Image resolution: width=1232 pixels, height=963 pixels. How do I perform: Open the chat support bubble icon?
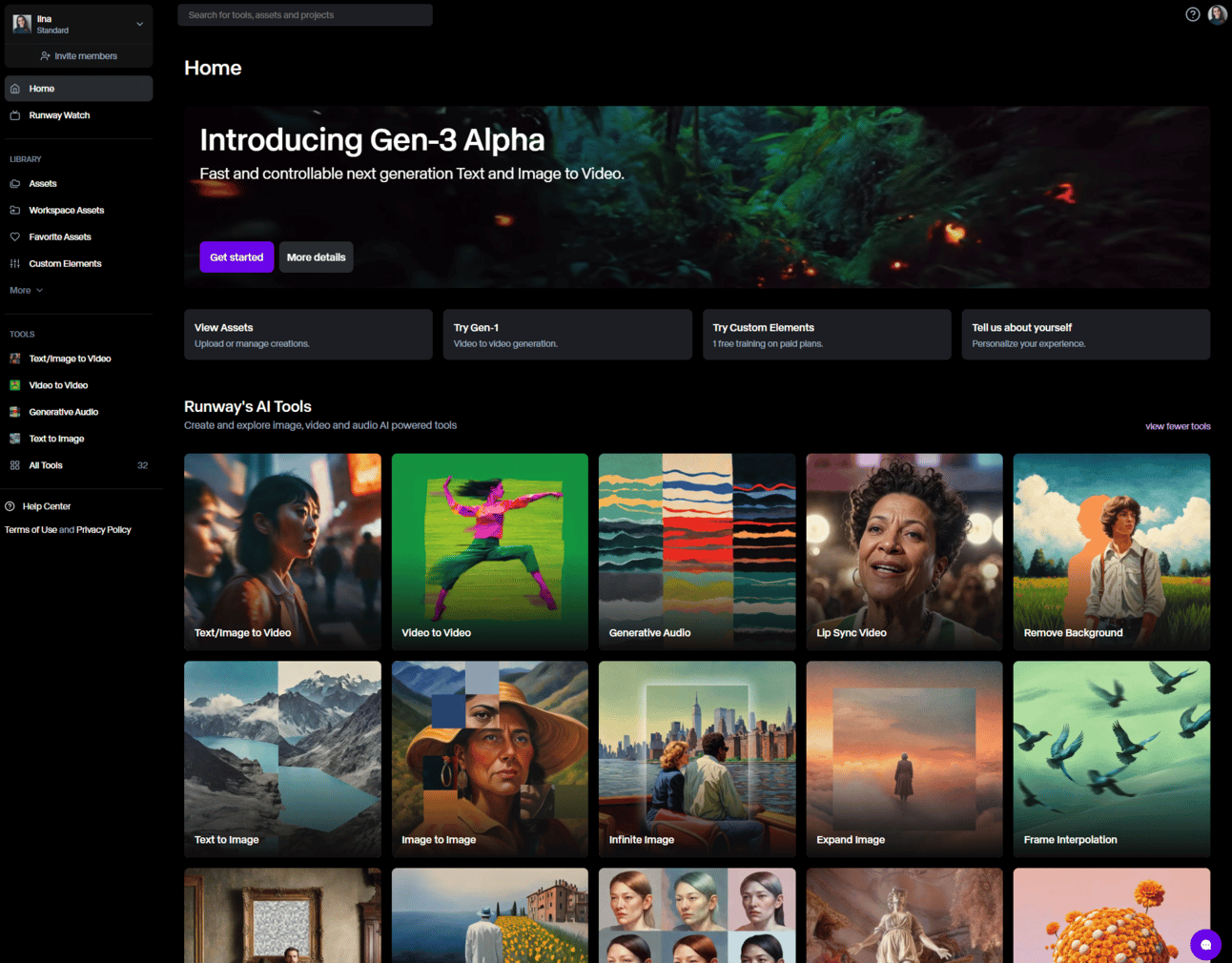pos(1205,944)
